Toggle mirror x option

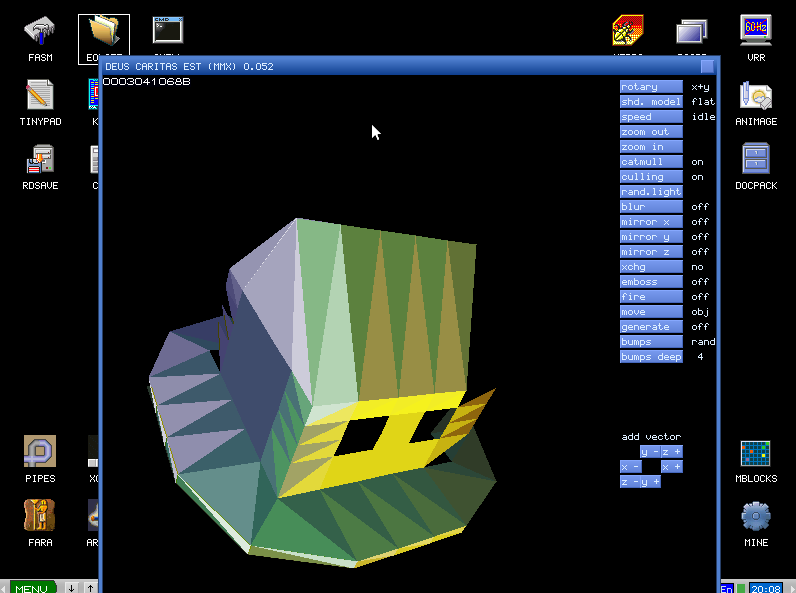[651, 221]
